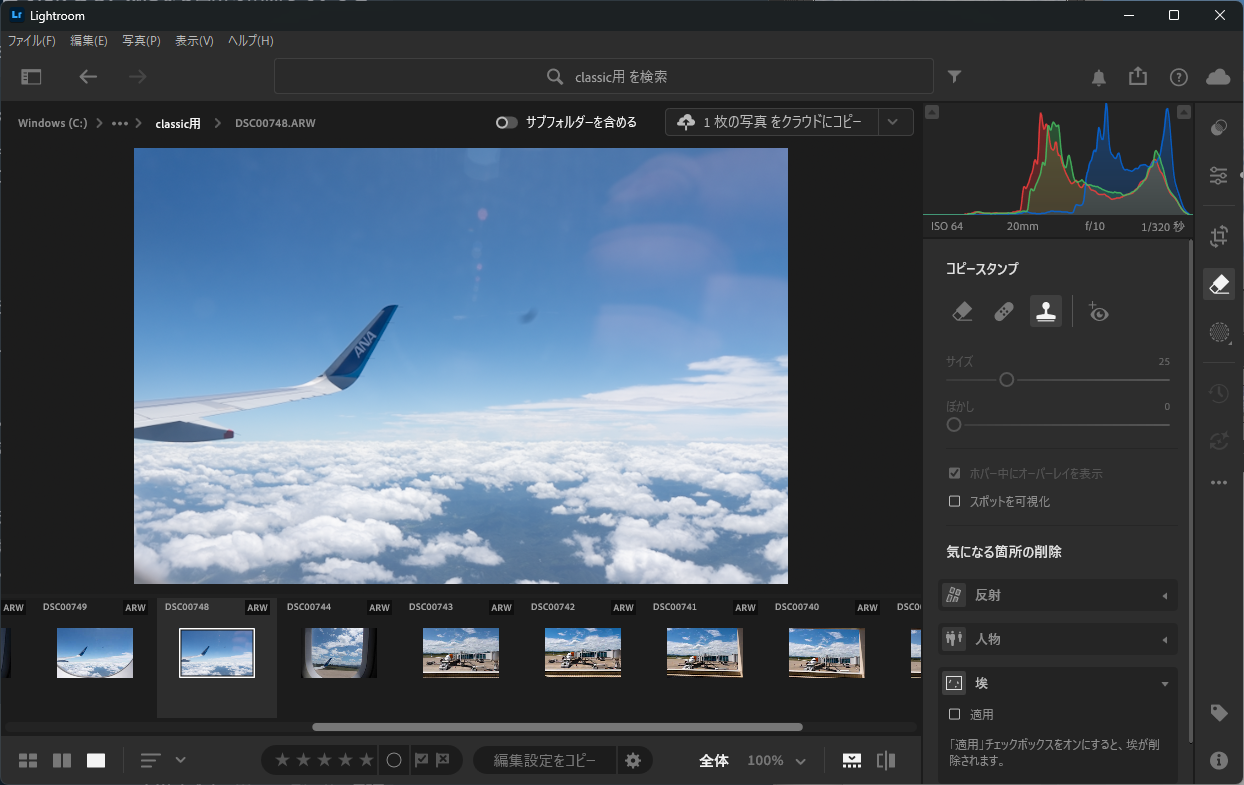
Task: Select thumbnail DSC00743
Action: tap(461, 653)
